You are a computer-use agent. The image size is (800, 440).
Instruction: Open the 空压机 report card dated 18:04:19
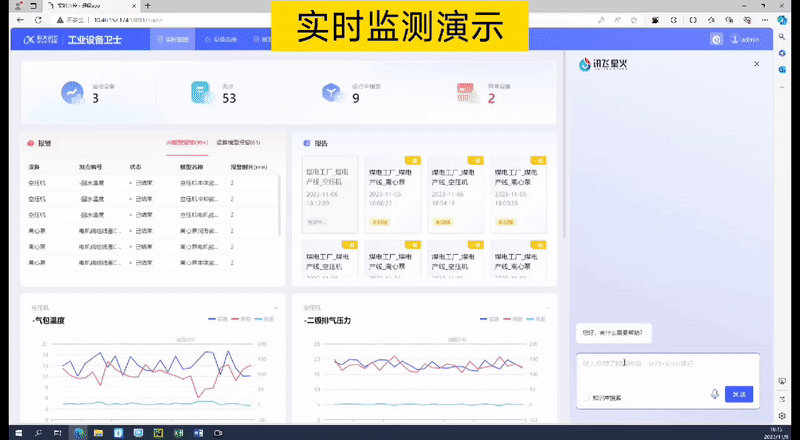coord(456,194)
